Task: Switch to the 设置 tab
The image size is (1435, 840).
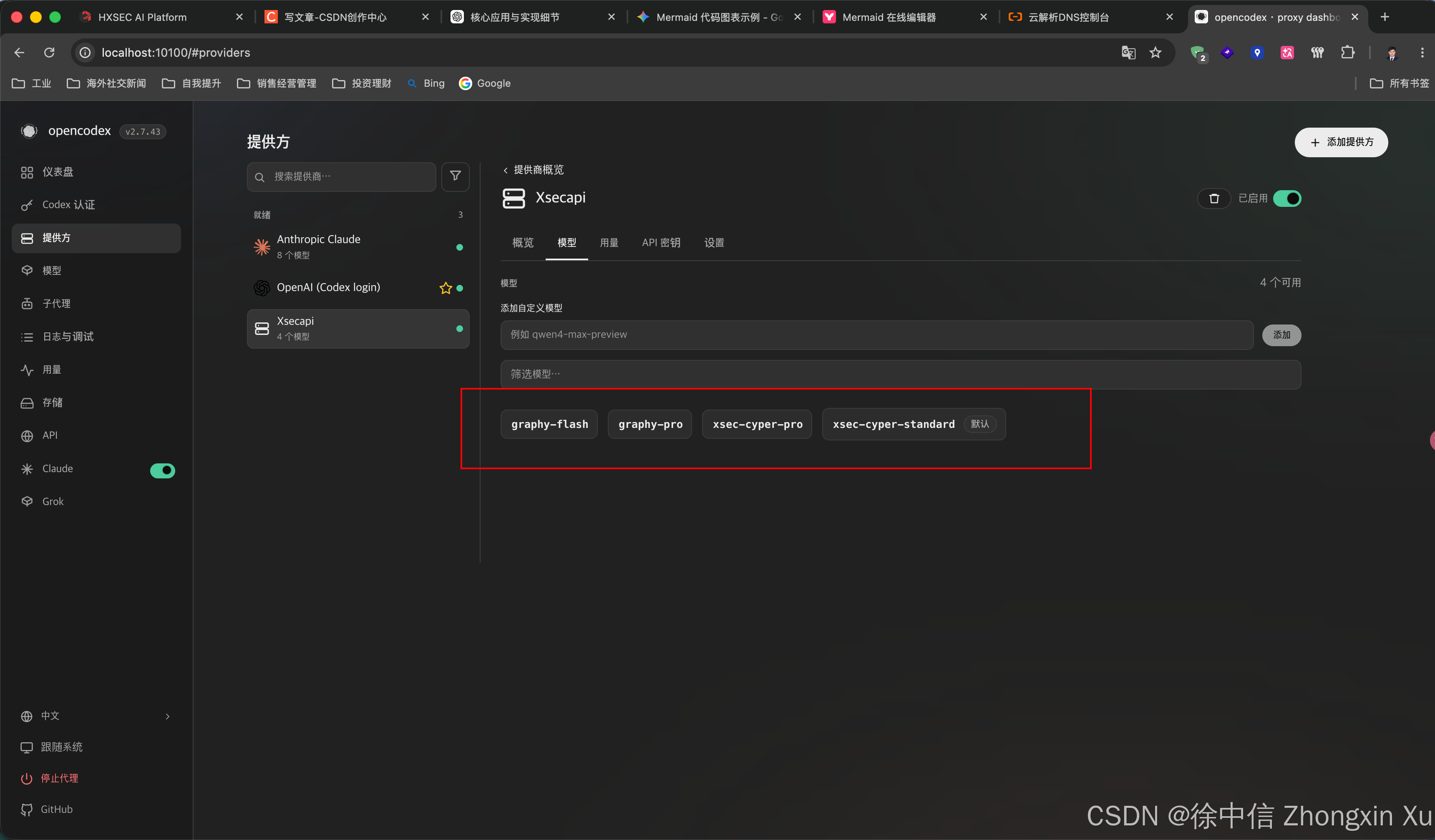Action: click(x=714, y=243)
